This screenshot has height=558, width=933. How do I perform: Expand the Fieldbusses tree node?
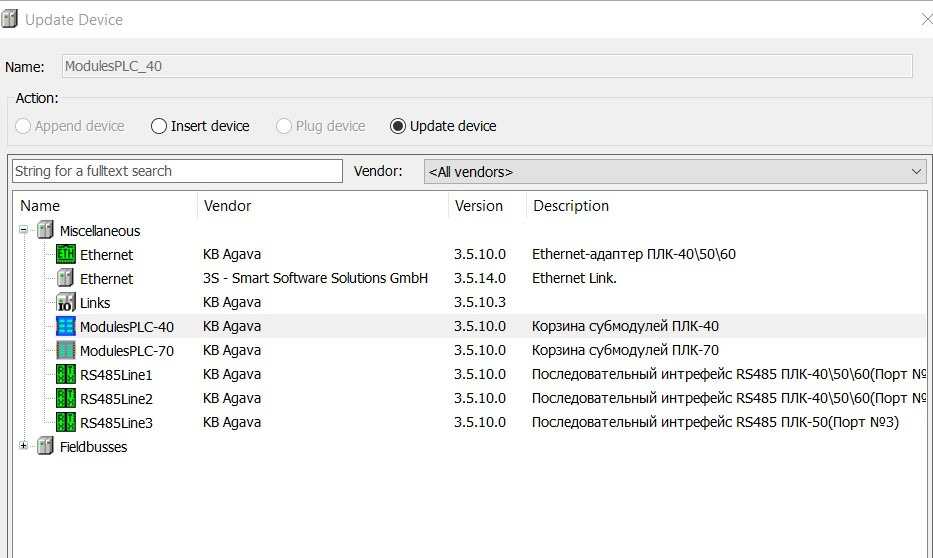pos(23,446)
